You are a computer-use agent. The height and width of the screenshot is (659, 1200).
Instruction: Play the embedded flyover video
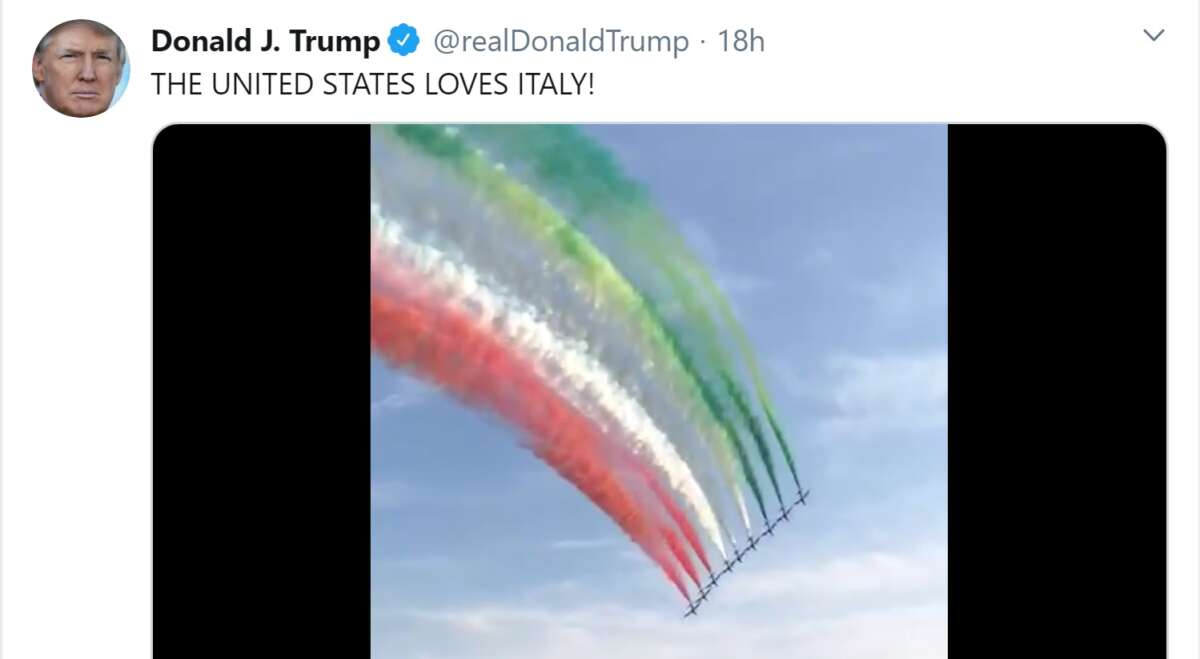pos(659,391)
